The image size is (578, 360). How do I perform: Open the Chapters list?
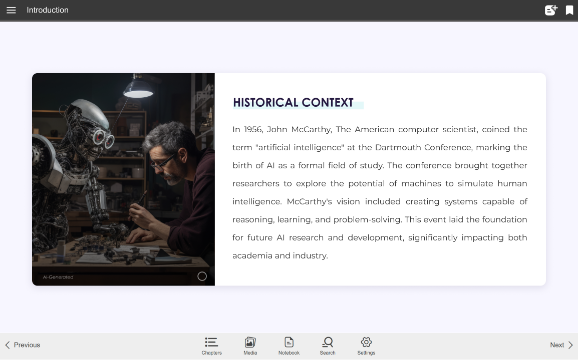212,346
